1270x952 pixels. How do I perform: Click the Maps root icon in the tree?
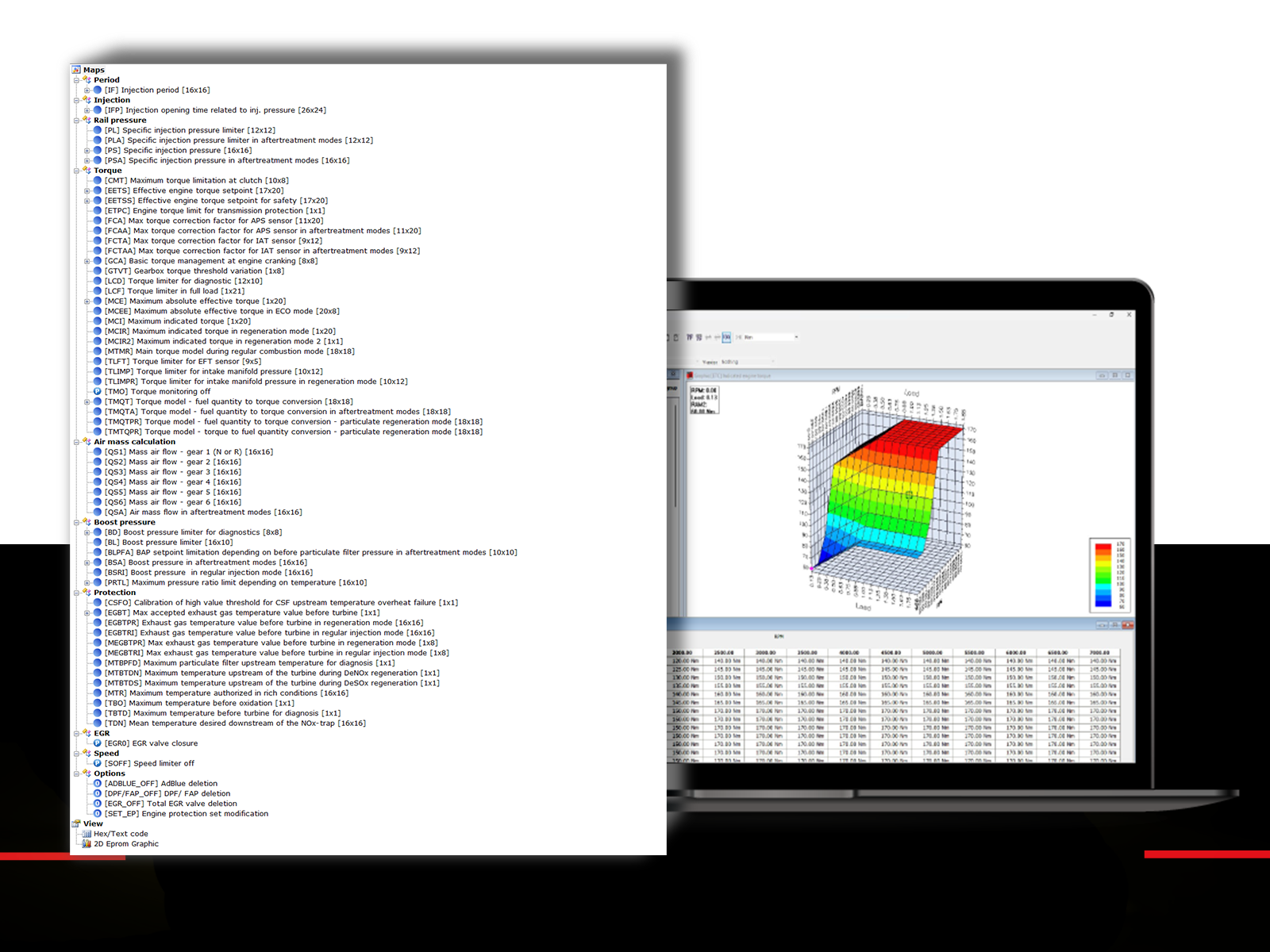click(76, 70)
